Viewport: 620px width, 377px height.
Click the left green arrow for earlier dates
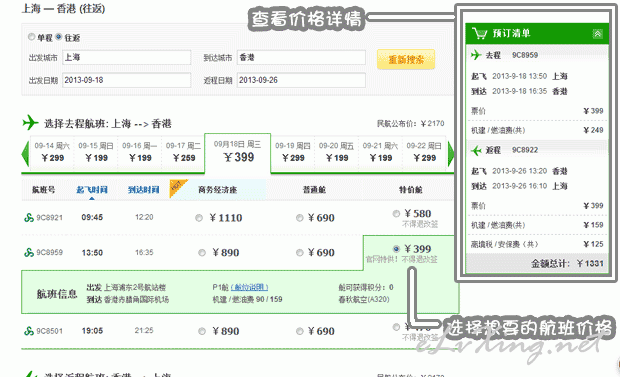tap(25, 153)
